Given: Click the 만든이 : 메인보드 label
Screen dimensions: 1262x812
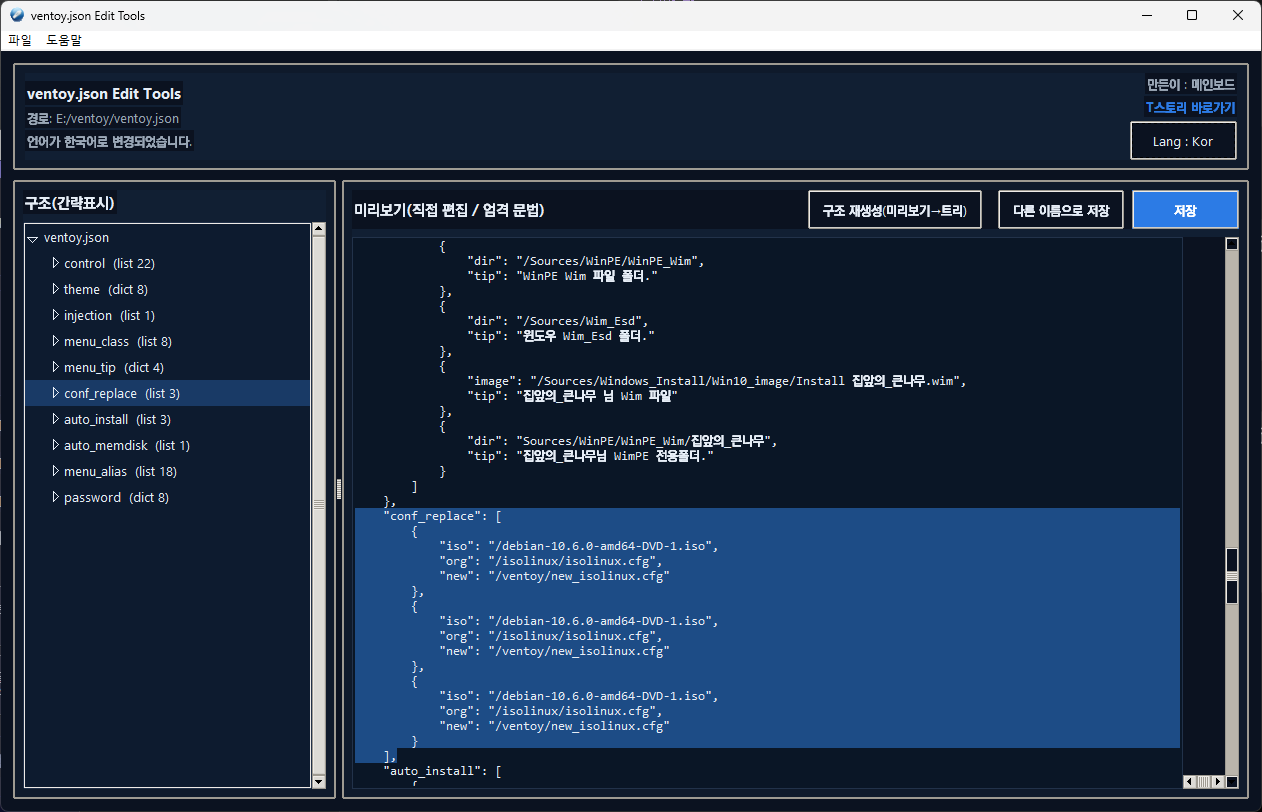Looking at the screenshot, I should point(1191,84).
